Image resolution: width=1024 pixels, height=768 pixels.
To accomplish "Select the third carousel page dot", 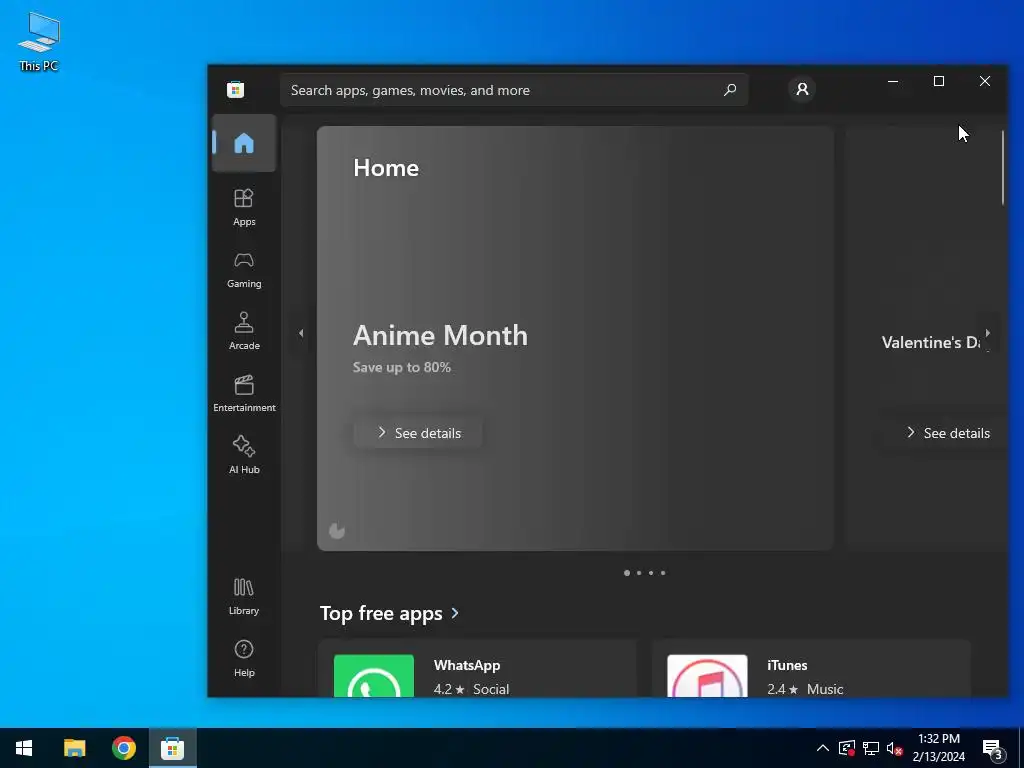I will pos(651,573).
